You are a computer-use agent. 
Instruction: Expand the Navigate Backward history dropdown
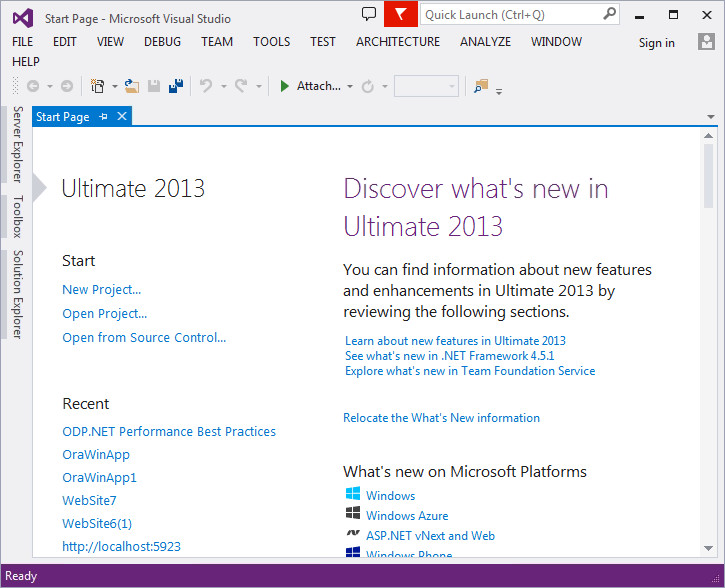[50, 86]
